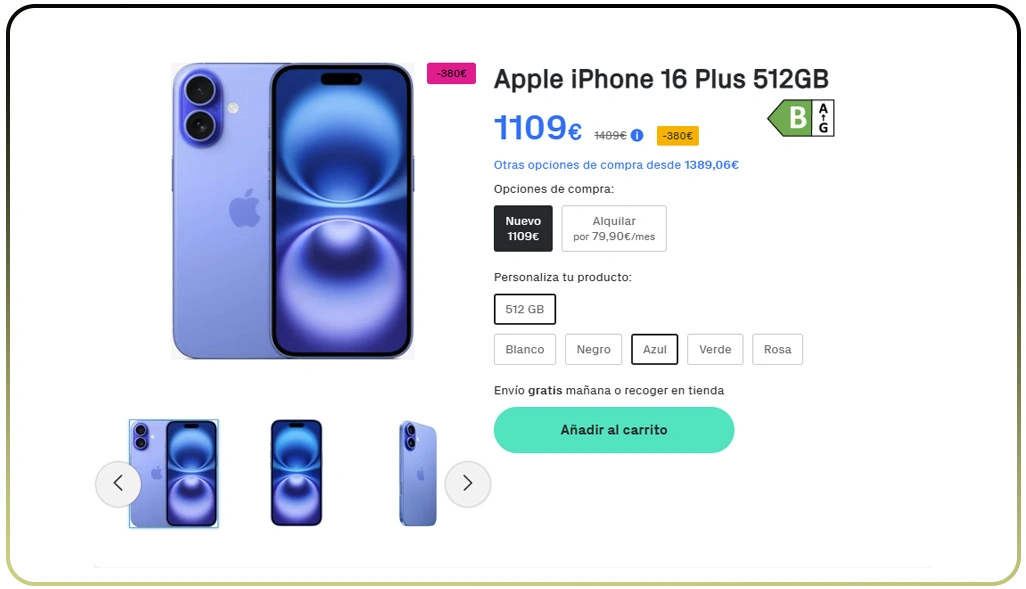Open Otras opciones de compra link
1026x589 pixels.
[x=616, y=165]
